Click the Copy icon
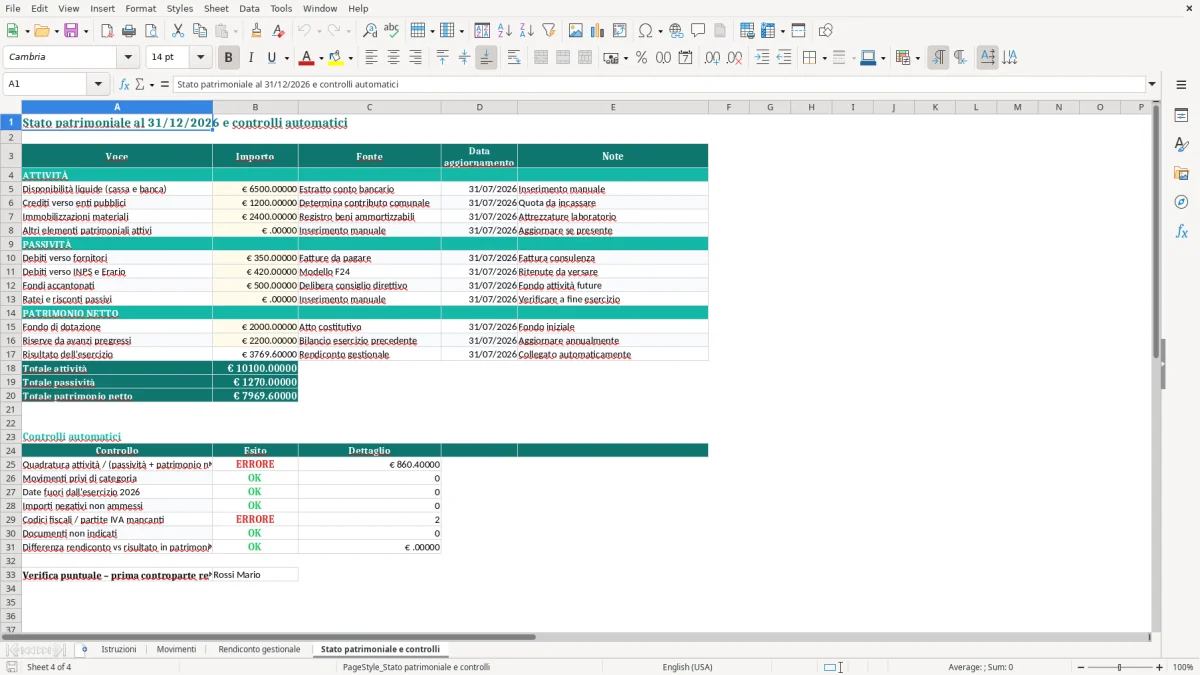The image size is (1200, 675). point(200,31)
